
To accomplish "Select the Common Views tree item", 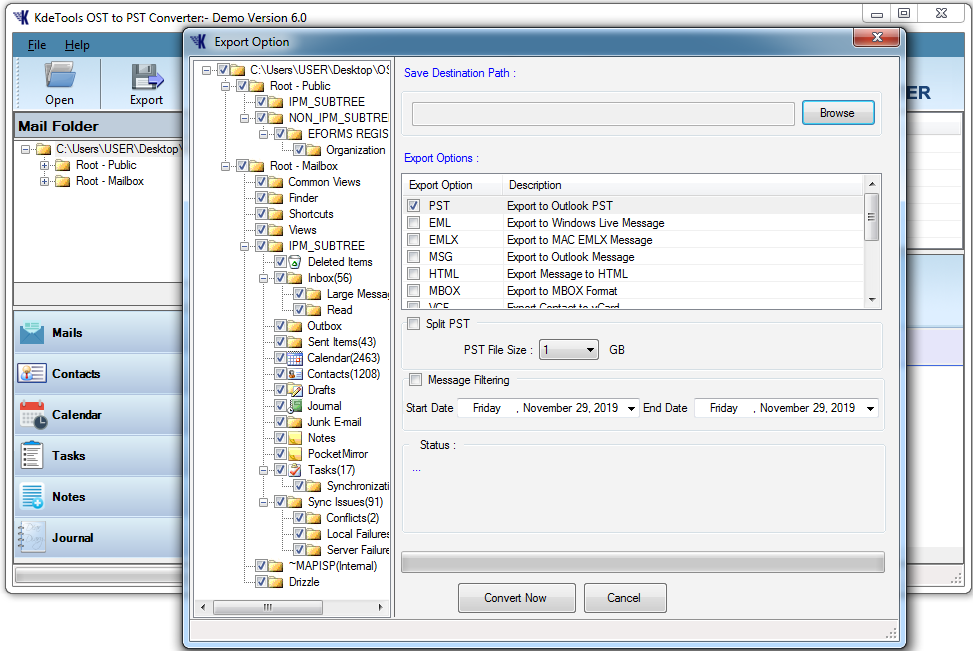I will (324, 182).
